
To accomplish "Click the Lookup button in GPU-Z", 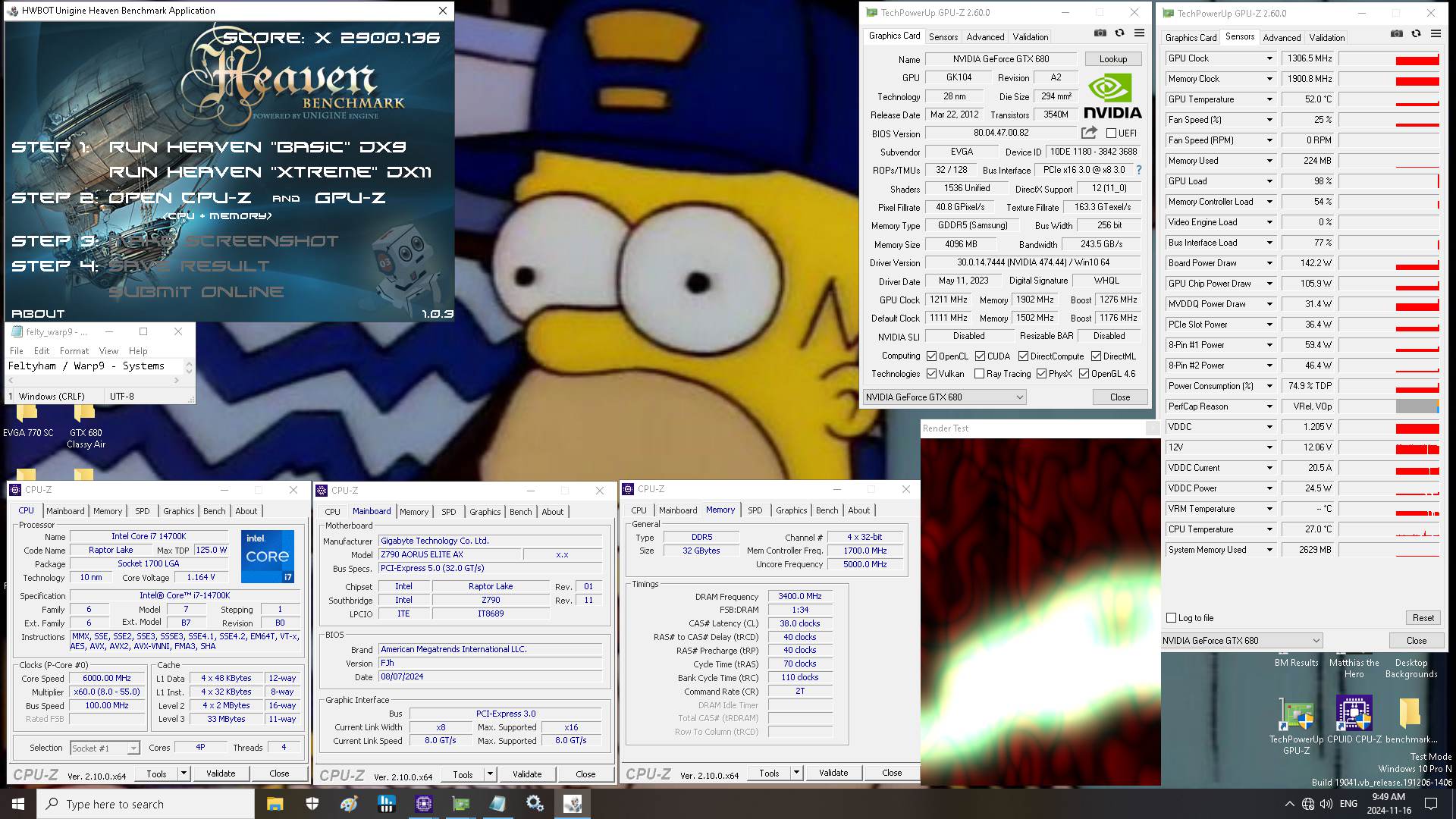I will [x=1112, y=59].
